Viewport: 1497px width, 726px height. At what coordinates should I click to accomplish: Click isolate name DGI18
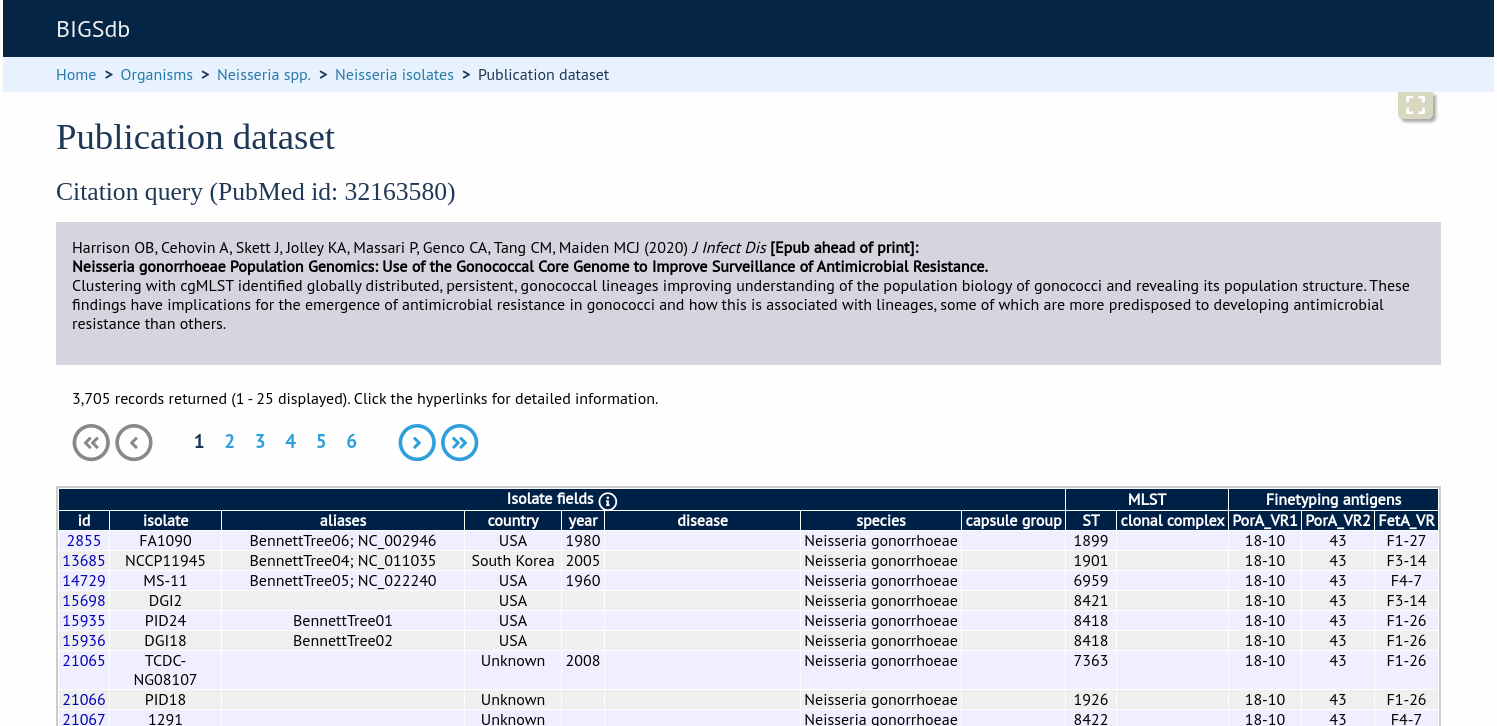point(166,641)
